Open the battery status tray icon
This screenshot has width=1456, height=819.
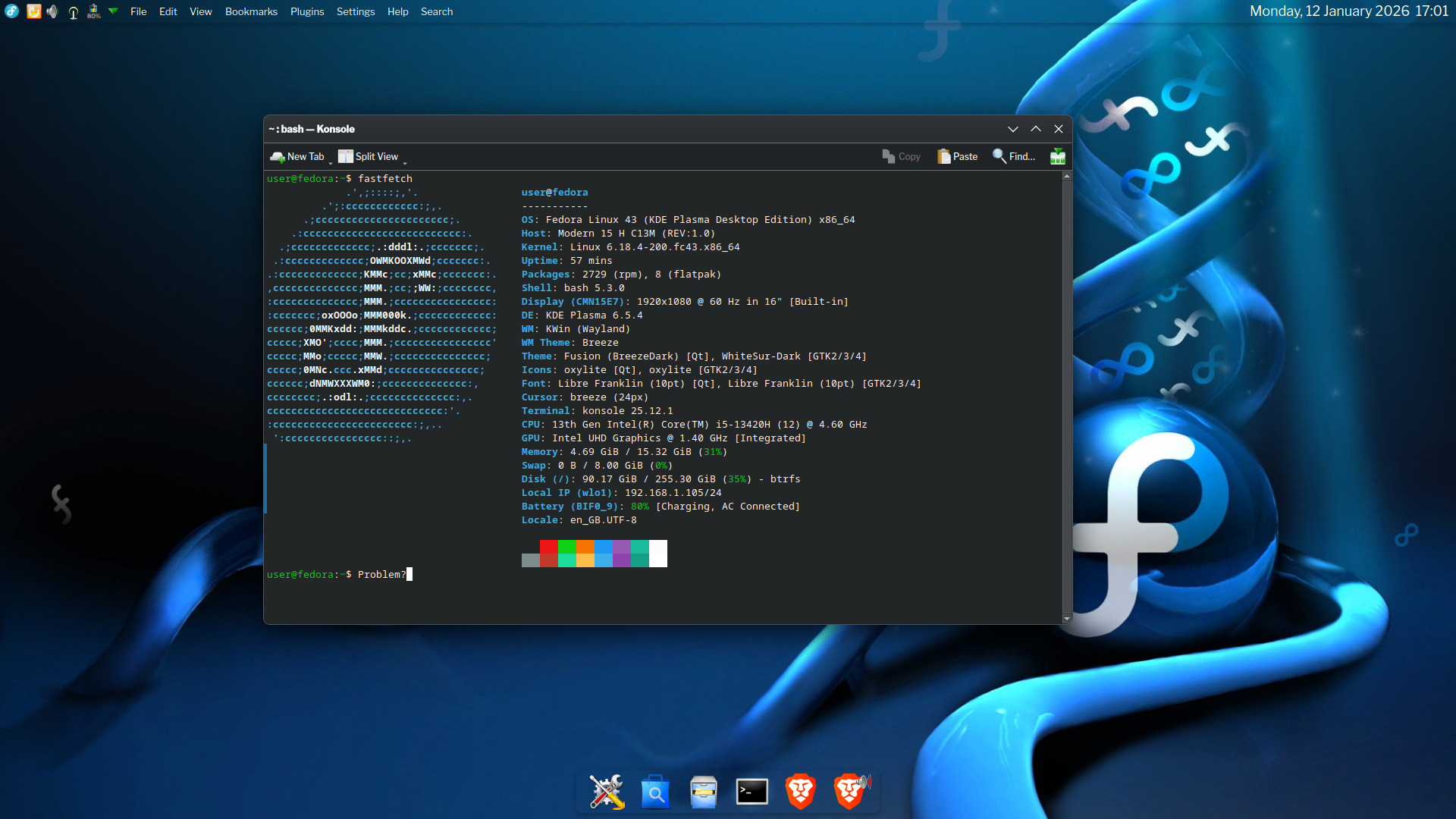coord(93,11)
